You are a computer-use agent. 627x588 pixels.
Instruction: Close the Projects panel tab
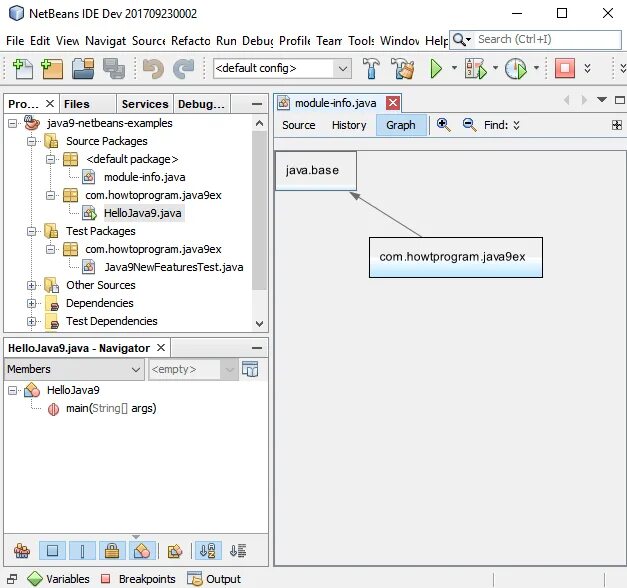coord(50,104)
